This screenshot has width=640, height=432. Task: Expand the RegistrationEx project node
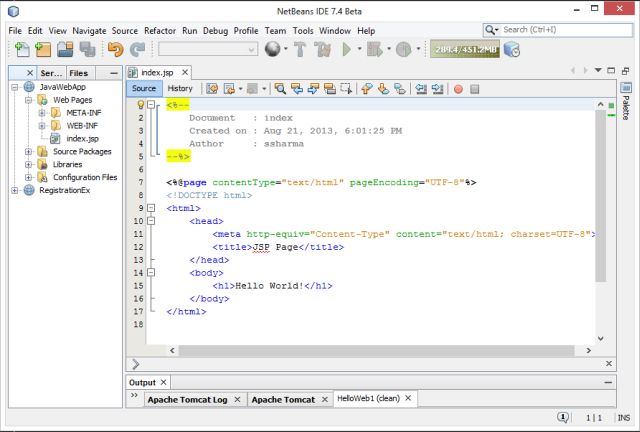15,190
